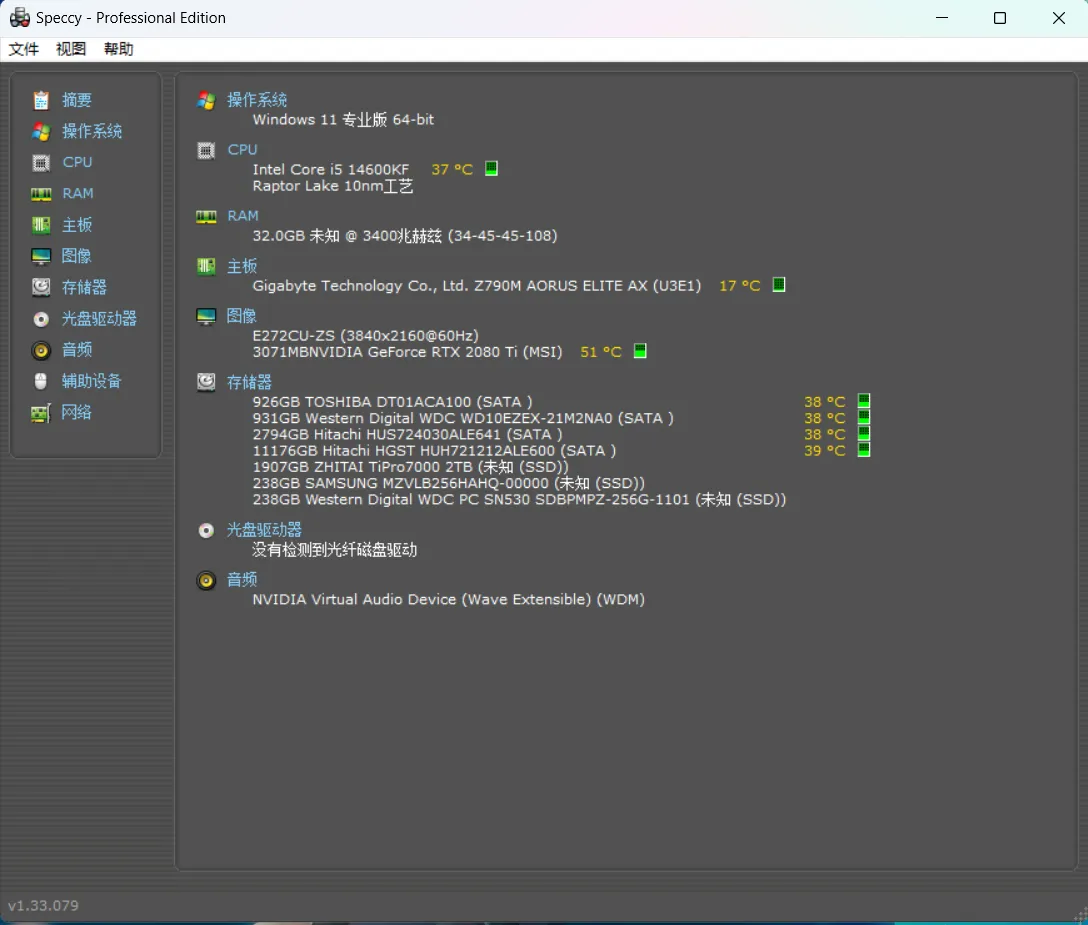1088x925 pixels.
Task: Click the 存储器 hard drive icon in sidebar
Action: [x=41, y=287]
